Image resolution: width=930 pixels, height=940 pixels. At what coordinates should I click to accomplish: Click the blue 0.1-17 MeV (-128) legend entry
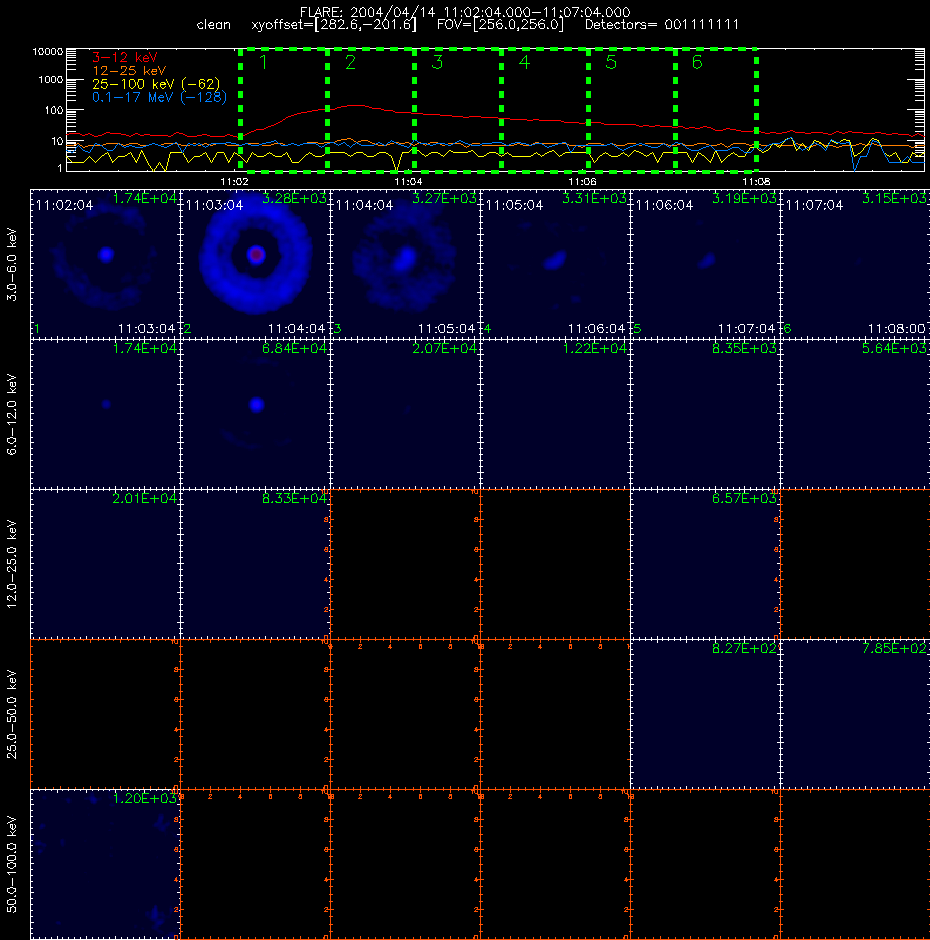point(159,97)
